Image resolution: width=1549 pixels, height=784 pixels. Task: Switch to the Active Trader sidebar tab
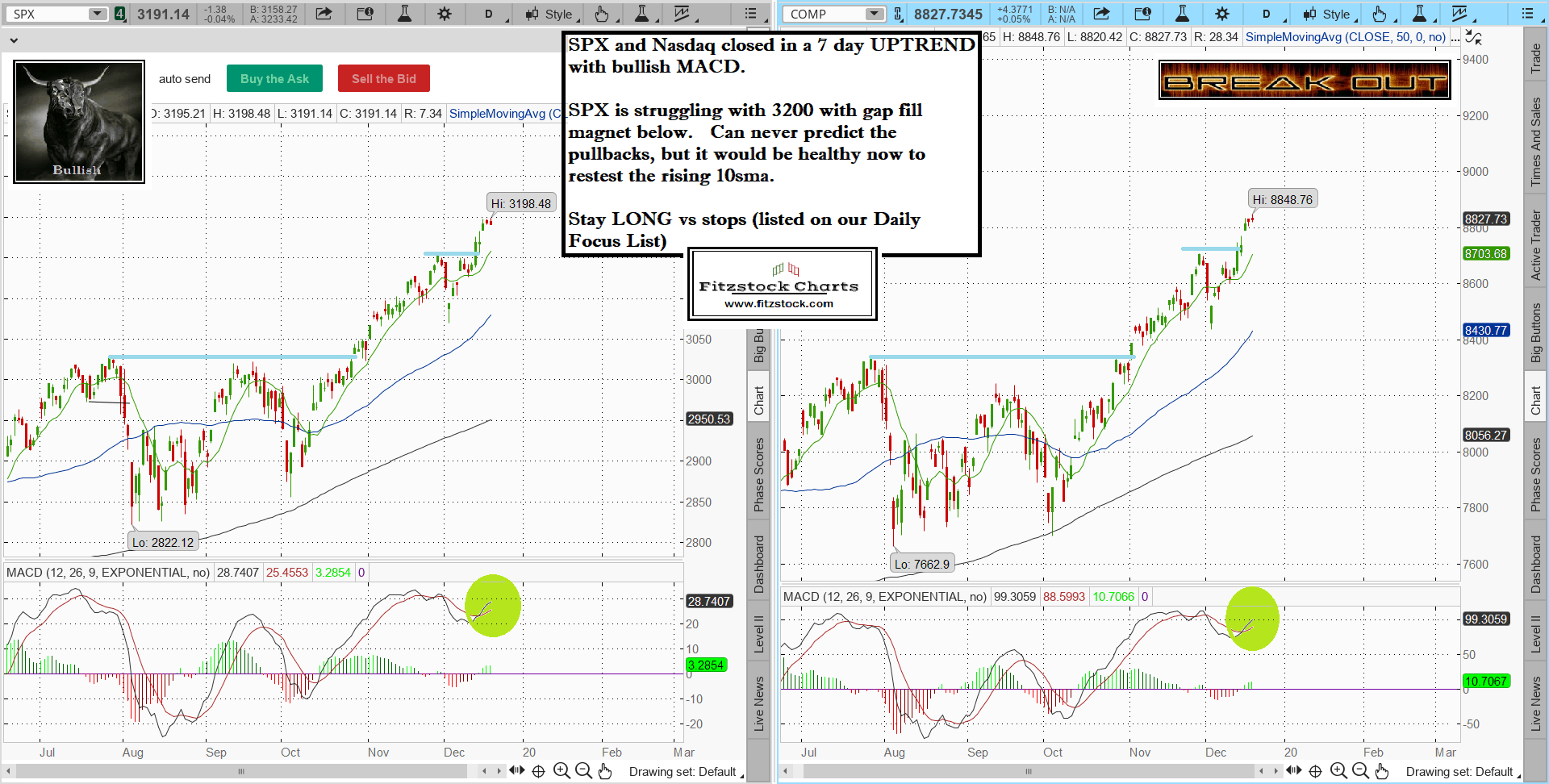1536,245
